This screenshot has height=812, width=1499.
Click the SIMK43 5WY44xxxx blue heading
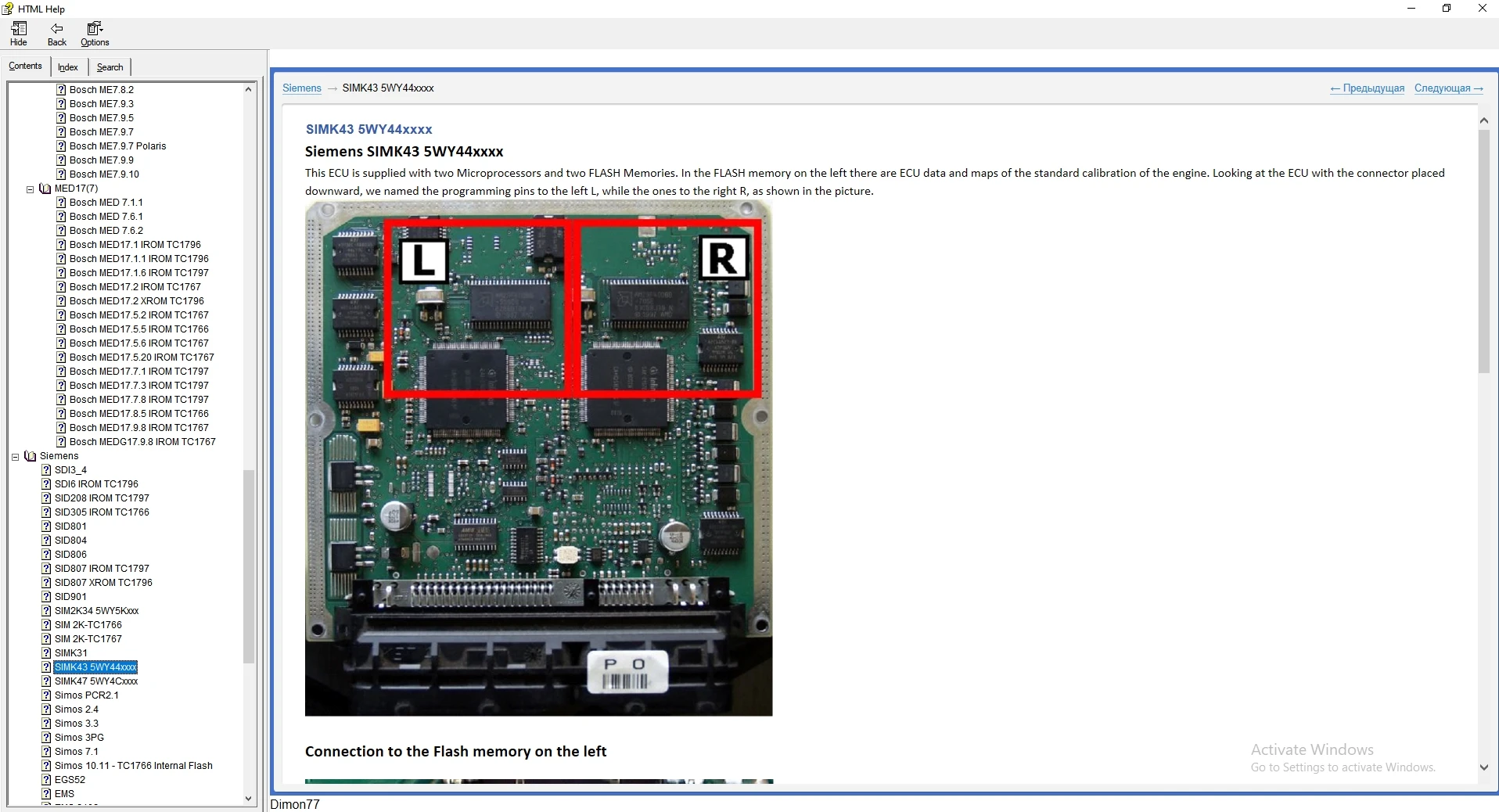(x=368, y=129)
